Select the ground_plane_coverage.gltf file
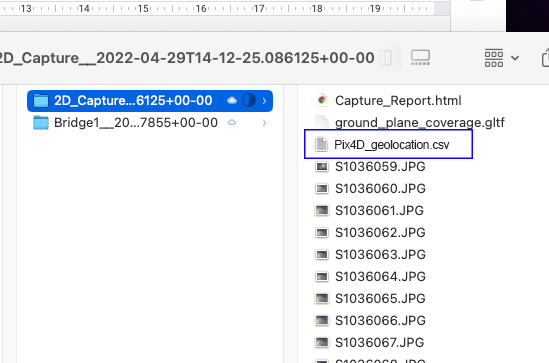The height and width of the screenshot is (363, 549). click(419, 123)
